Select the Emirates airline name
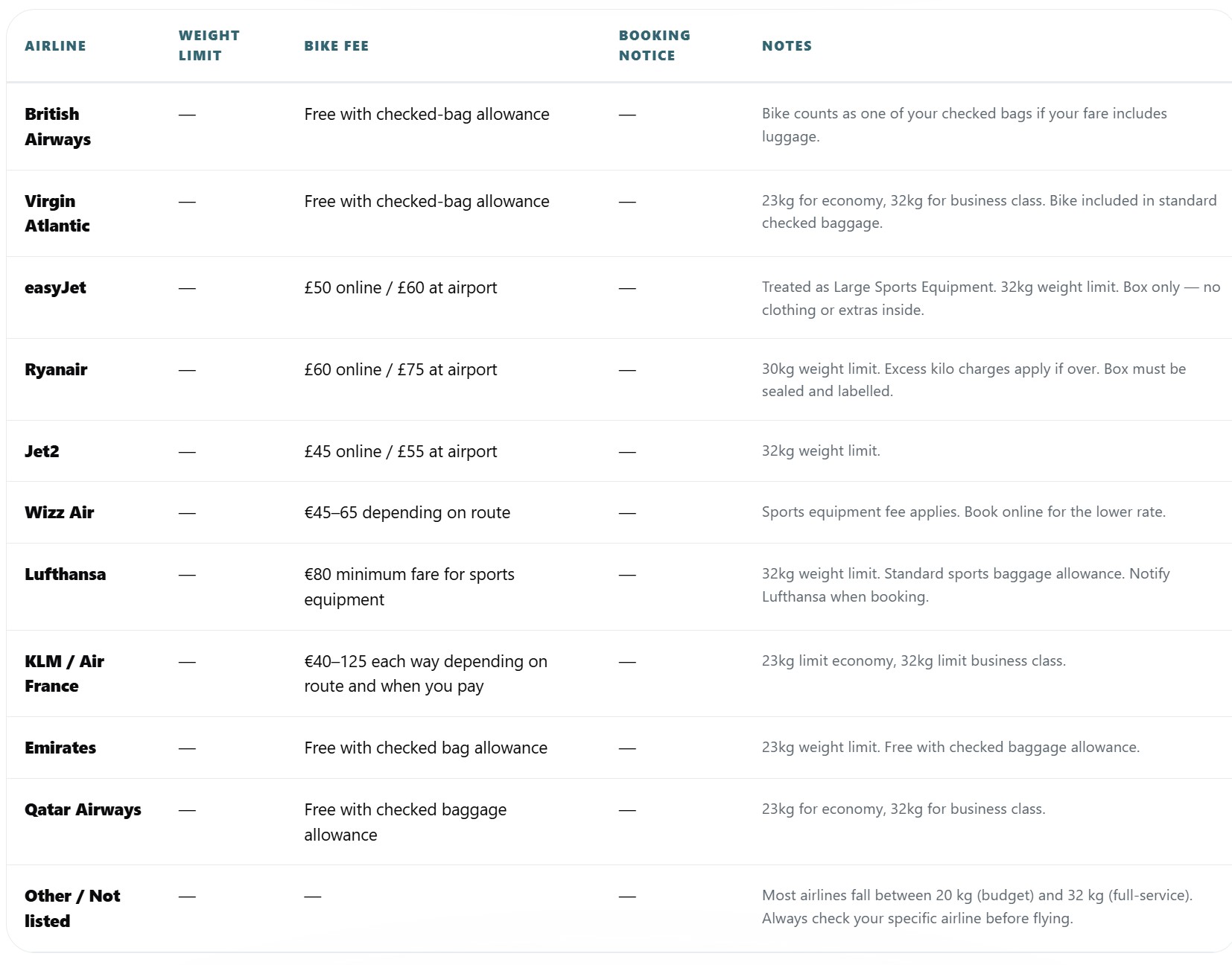This screenshot has height=965, width=1232. (60, 748)
